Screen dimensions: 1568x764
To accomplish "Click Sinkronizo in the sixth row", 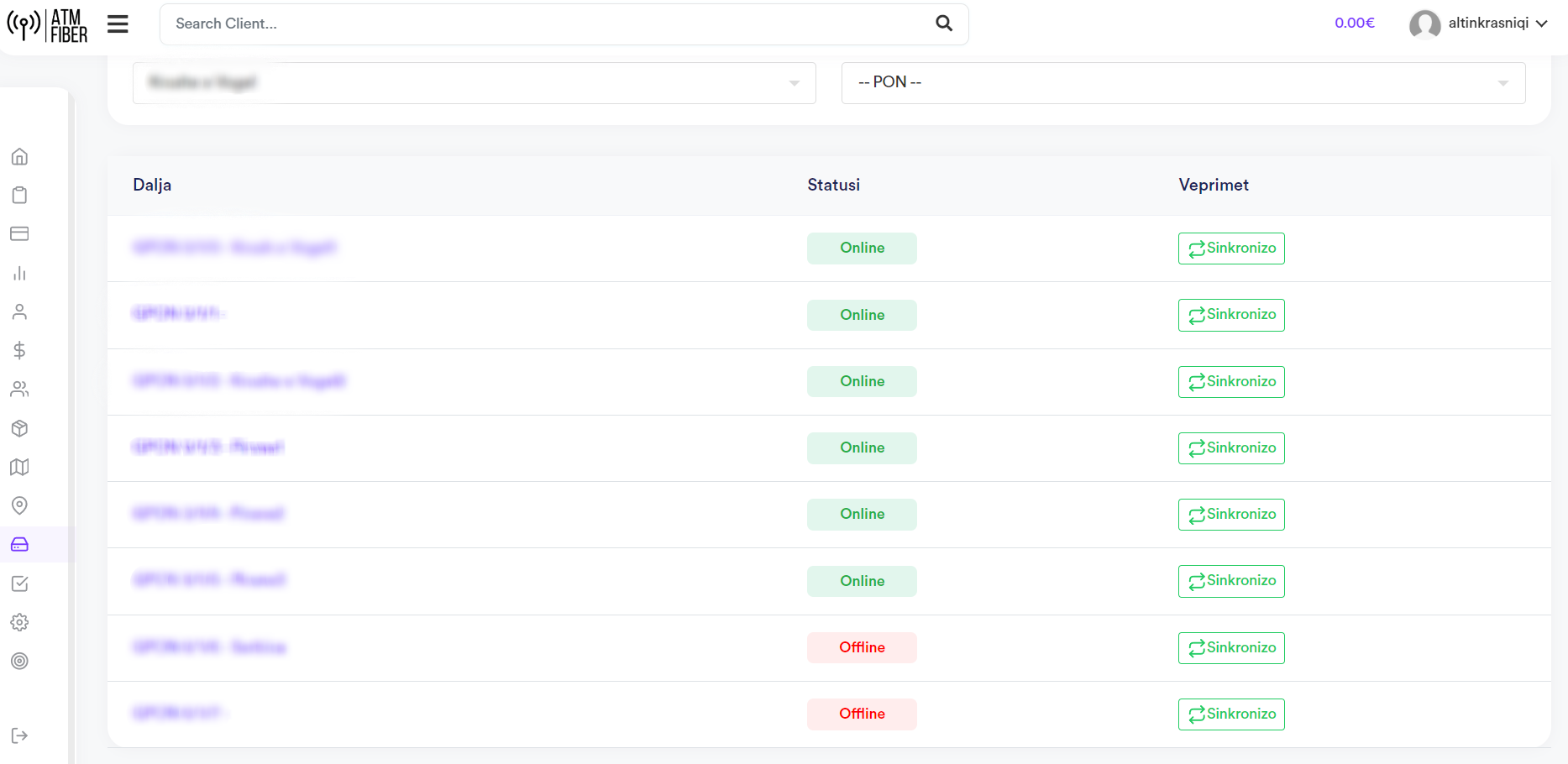I will pos(1231,581).
